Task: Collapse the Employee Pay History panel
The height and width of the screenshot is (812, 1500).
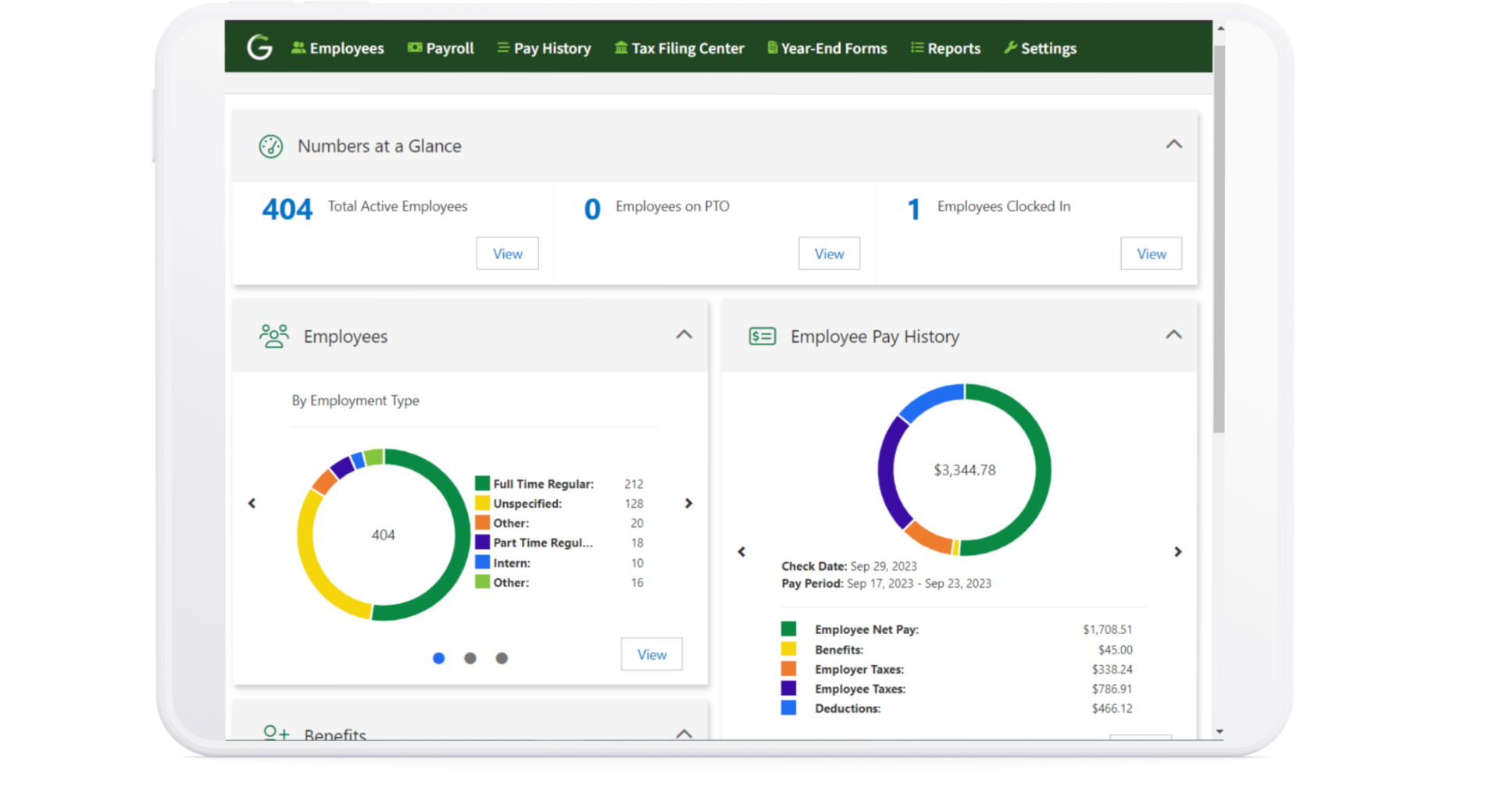Action: tap(1173, 335)
